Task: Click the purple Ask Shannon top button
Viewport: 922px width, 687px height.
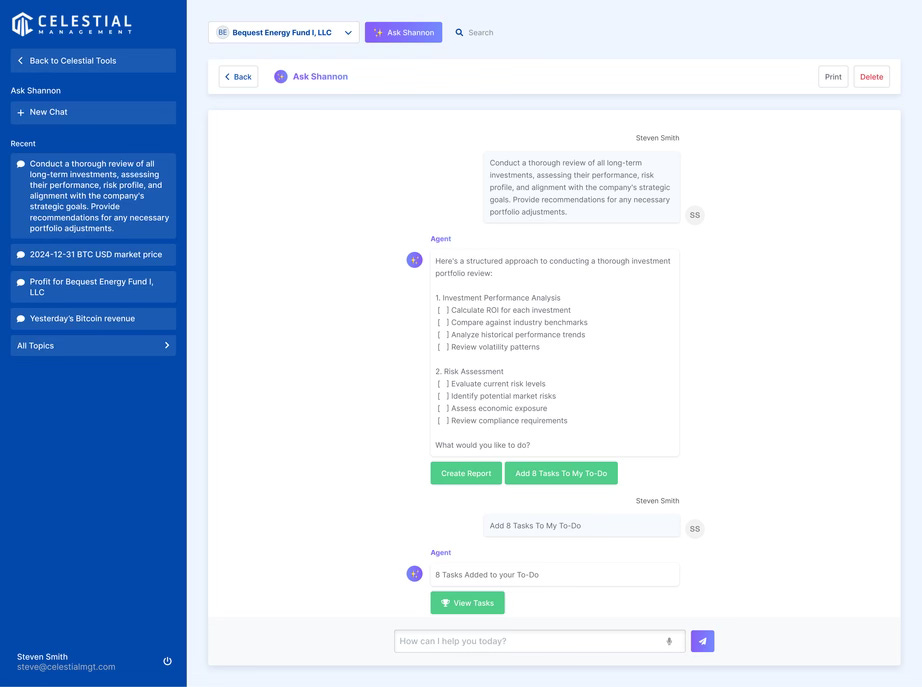Action: pos(403,32)
